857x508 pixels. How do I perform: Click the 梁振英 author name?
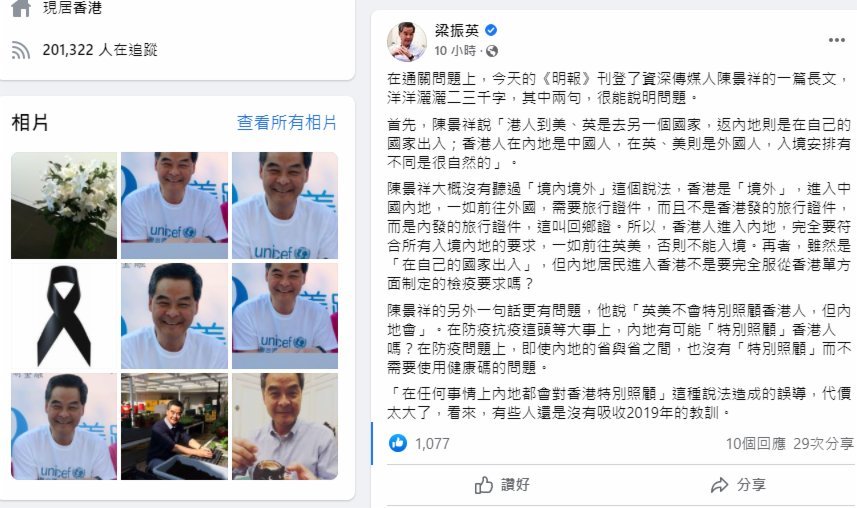pos(457,30)
